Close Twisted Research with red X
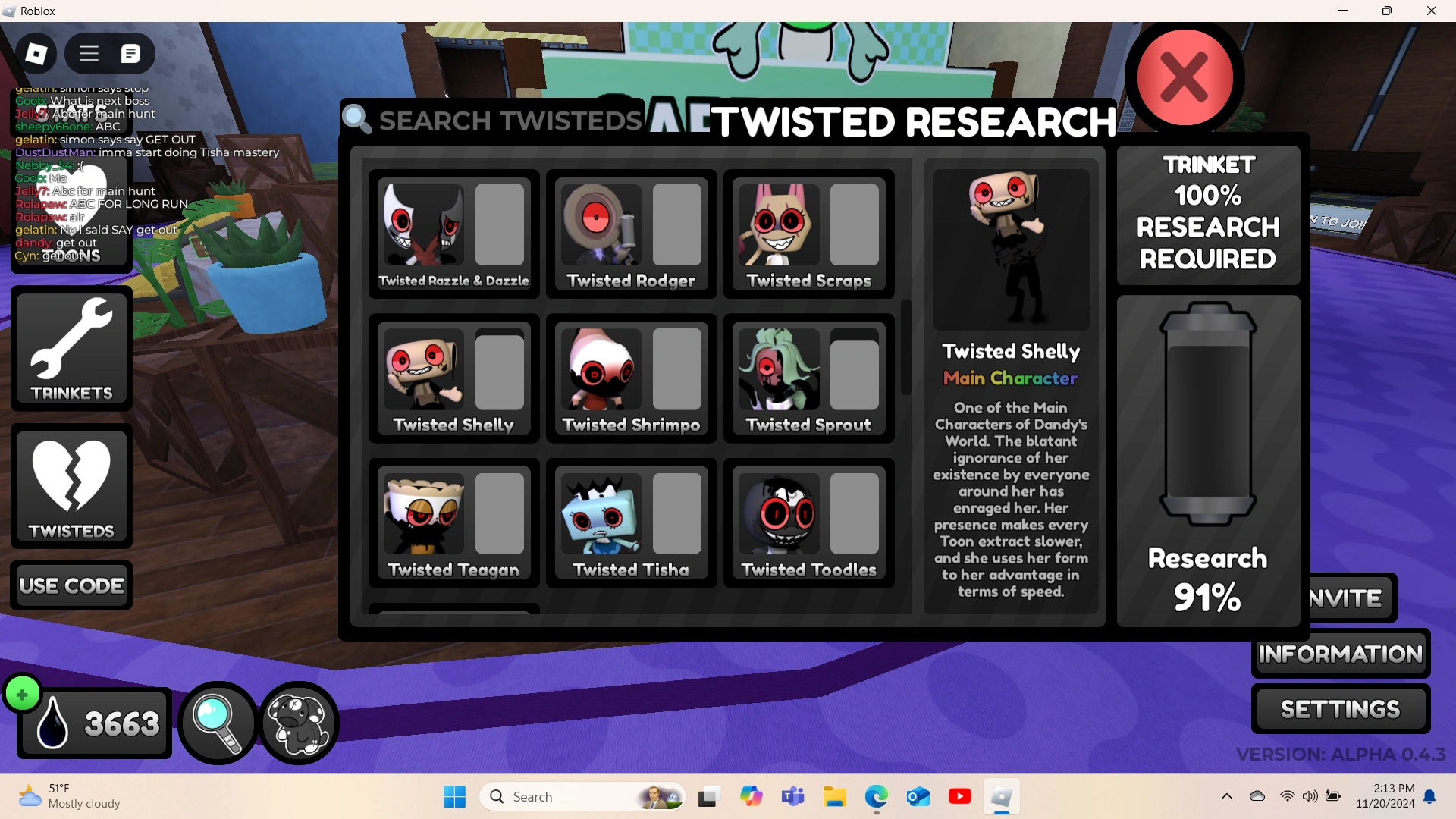 (1184, 78)
